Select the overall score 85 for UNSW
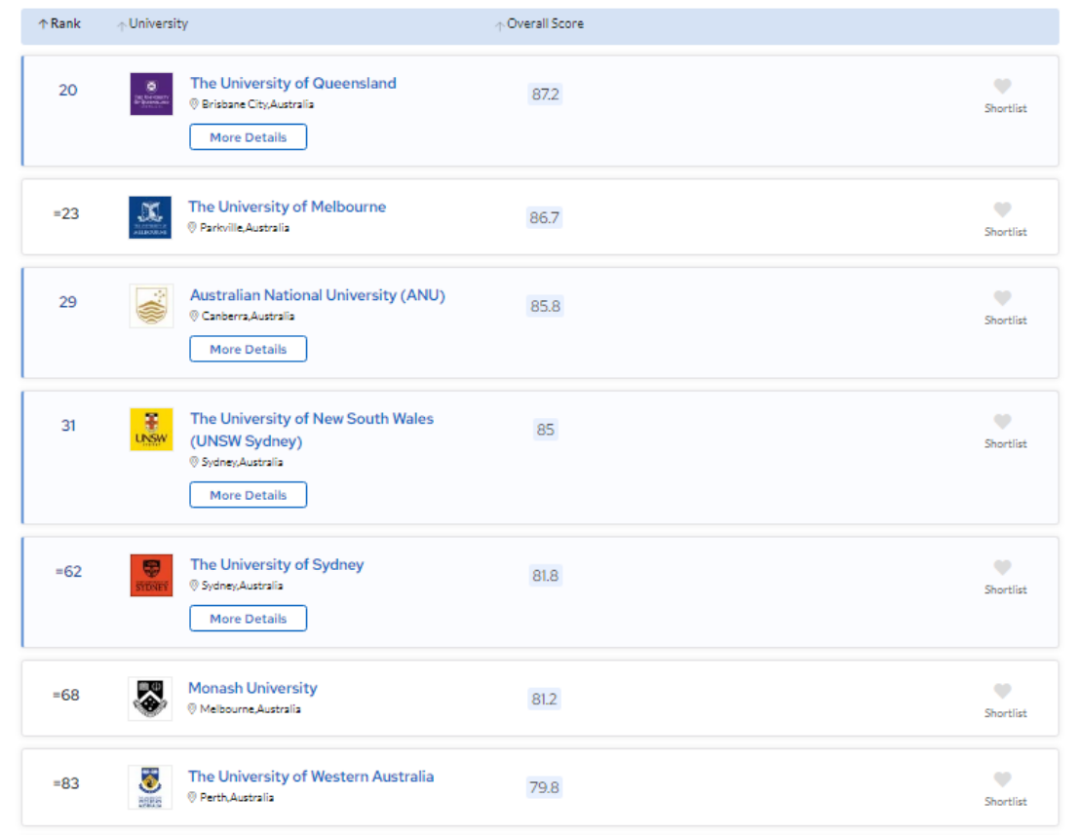The image size is (1080, 835). 546,430
